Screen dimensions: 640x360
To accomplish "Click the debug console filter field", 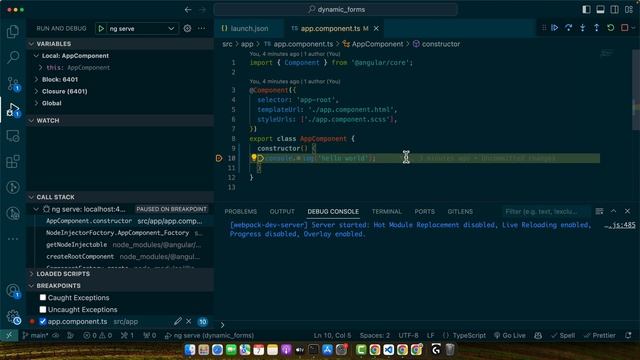I will click(545, 211).
